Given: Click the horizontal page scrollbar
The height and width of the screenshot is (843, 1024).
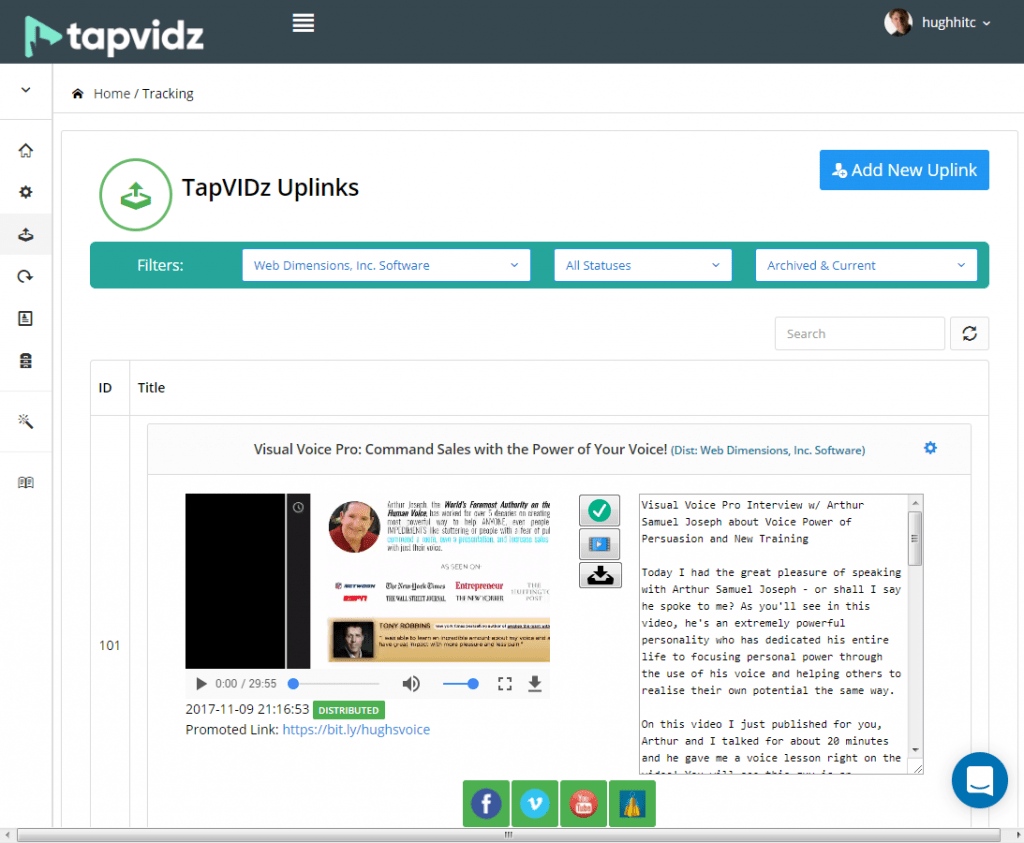Looking at the screenshot, I should 508,835.
